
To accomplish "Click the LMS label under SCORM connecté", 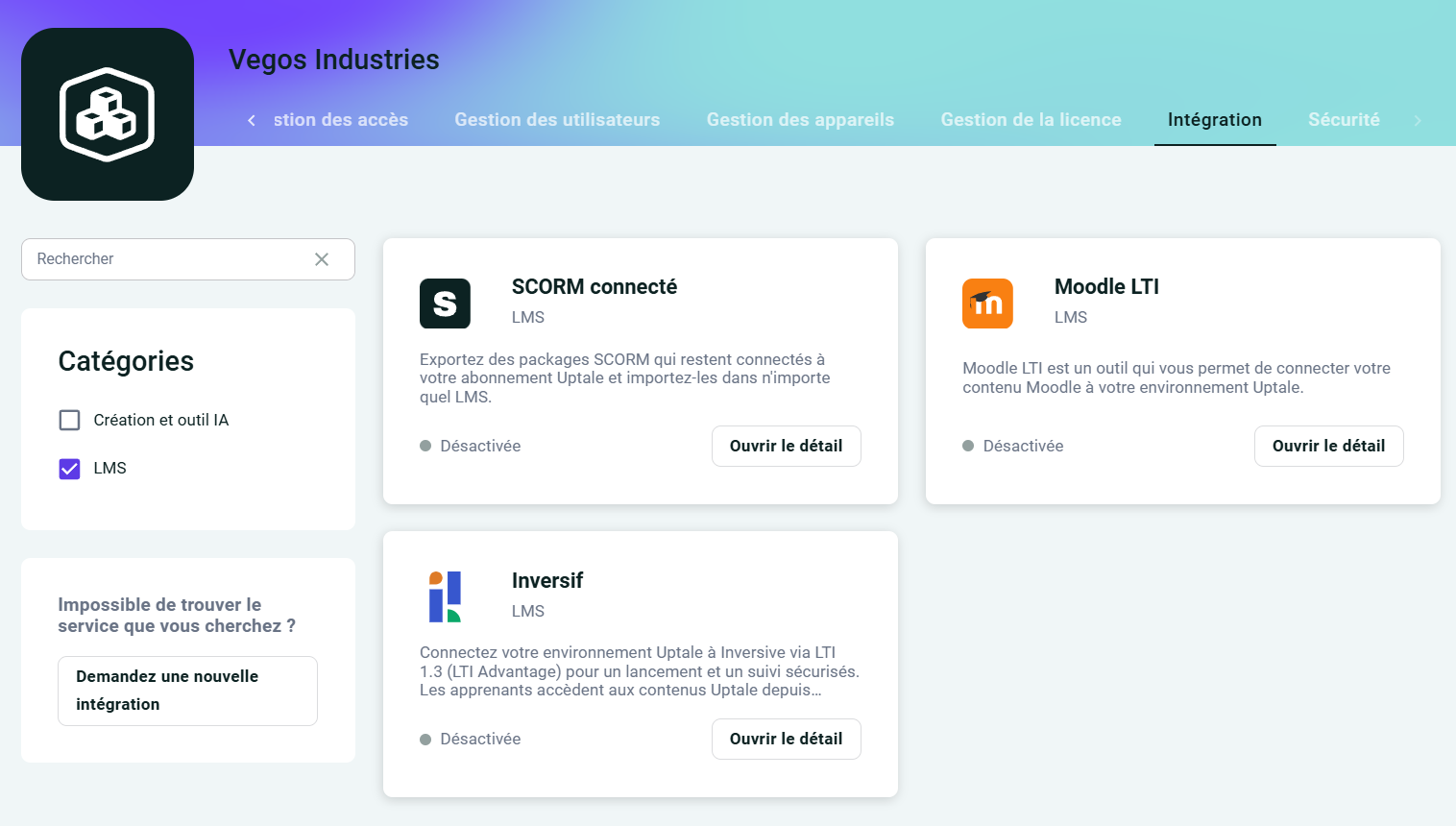I will pyautogui.click(x=528, y=317).
